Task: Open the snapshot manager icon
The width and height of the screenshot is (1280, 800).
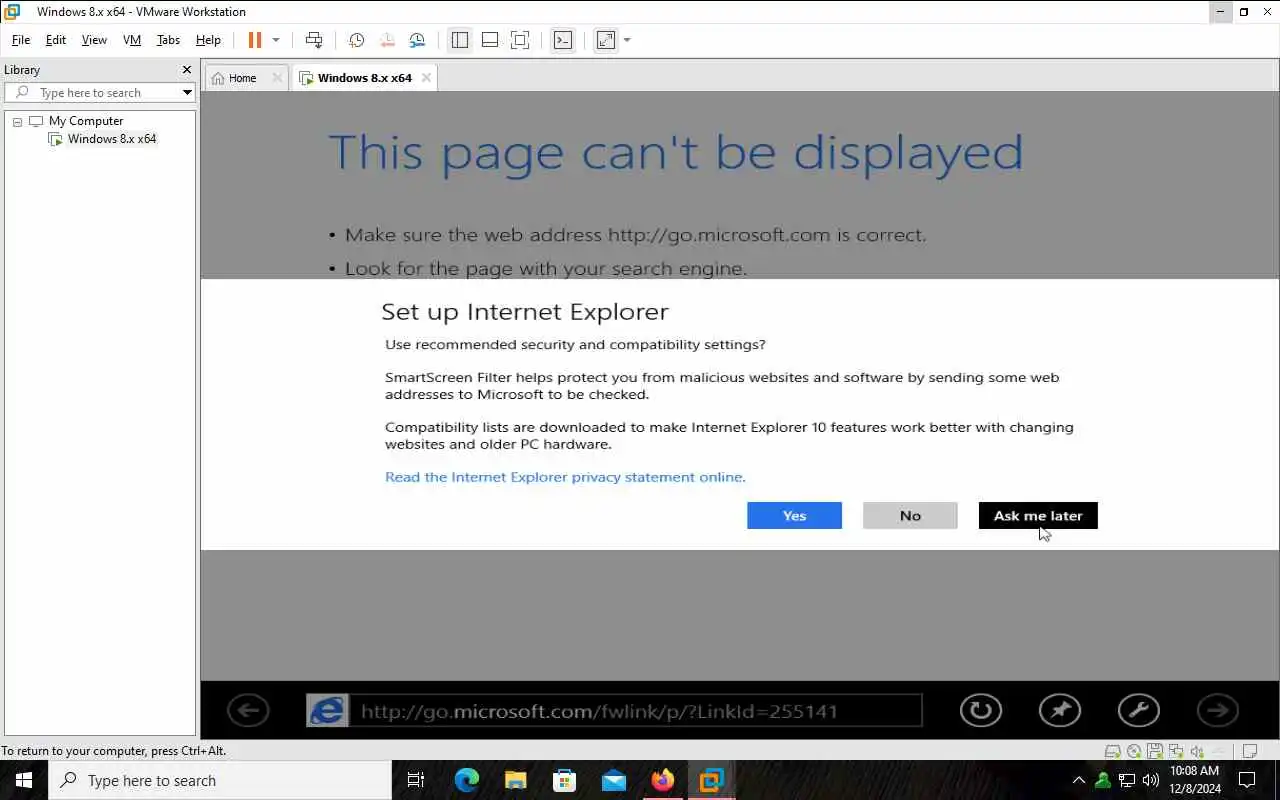Action: point(417,40)
